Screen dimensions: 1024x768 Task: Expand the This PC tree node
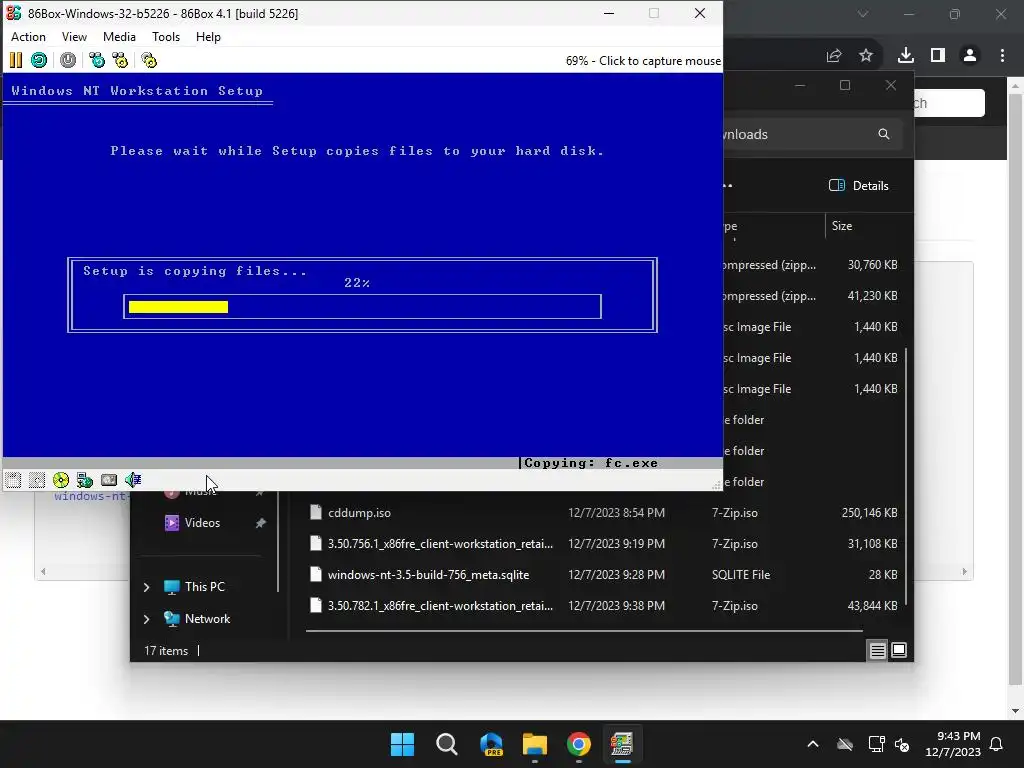pyautogui.click(x=146, y=587)
